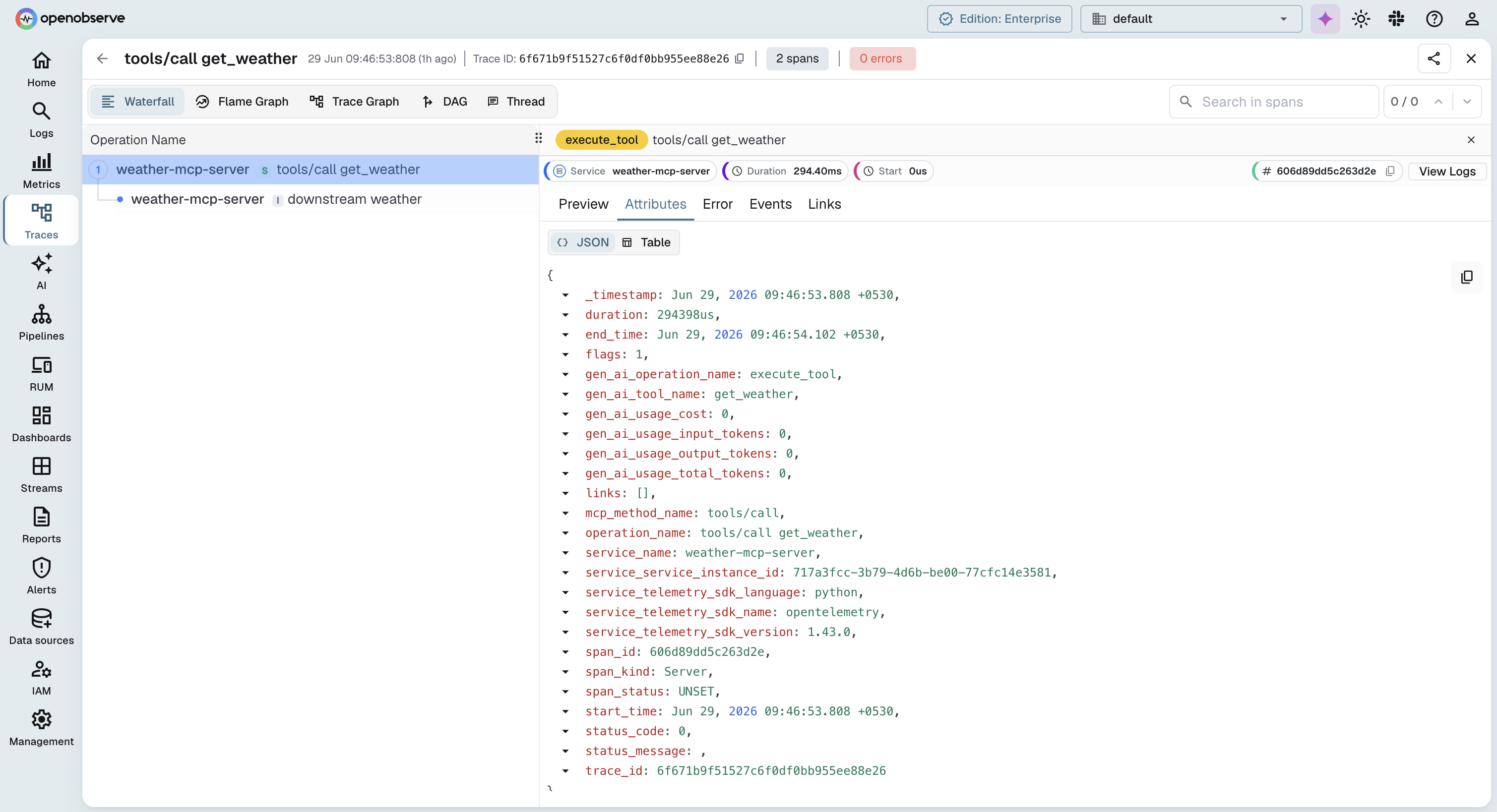Open the Home page in sidebar

(x=41, y=69)
